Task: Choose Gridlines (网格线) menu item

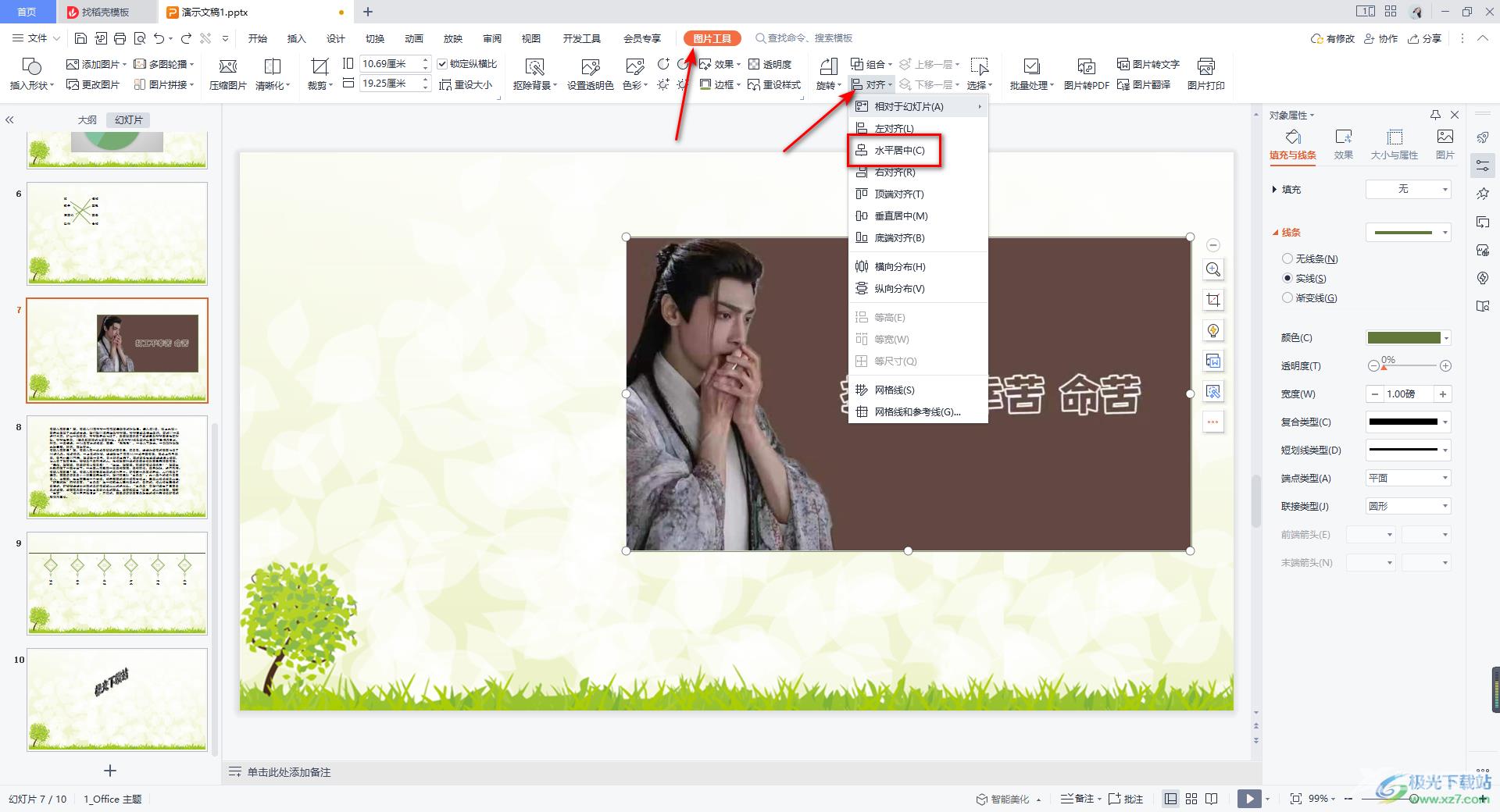Action: coord(918,390)
